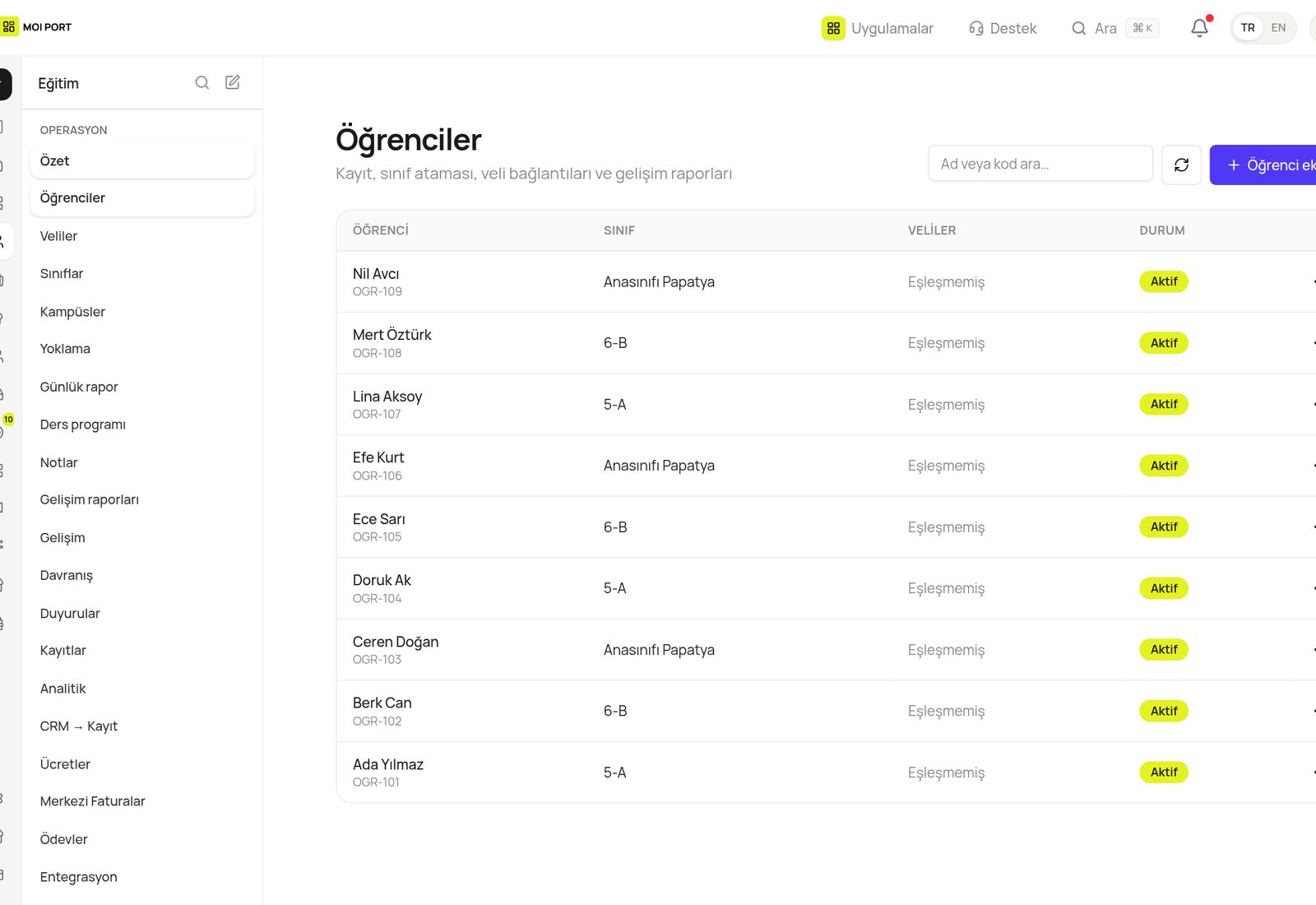1316x905 pixels.
Task: Open Entegrasyon settings
Action: (x=142, y=877)
